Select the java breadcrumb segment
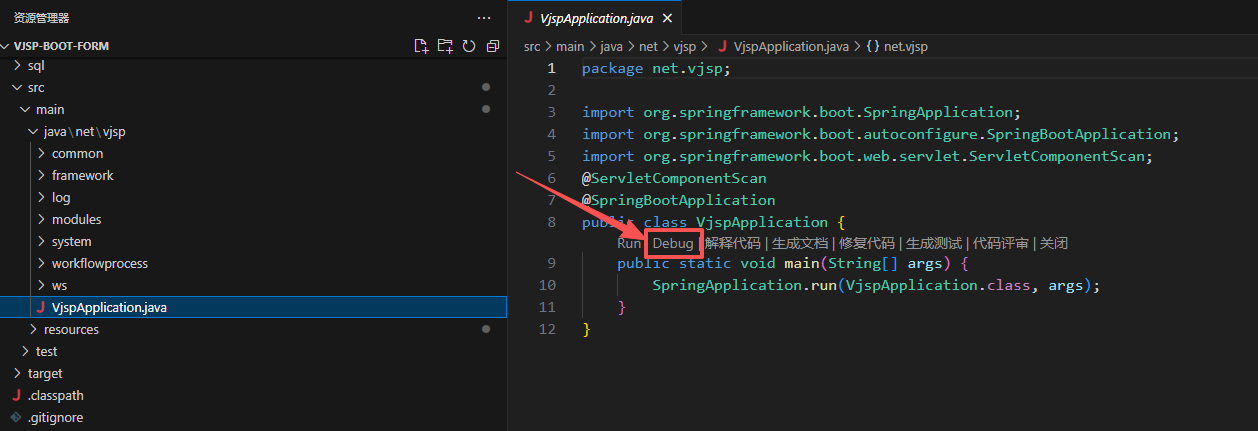The height and width of the screenshot is (431, 1258). (612, 46)
